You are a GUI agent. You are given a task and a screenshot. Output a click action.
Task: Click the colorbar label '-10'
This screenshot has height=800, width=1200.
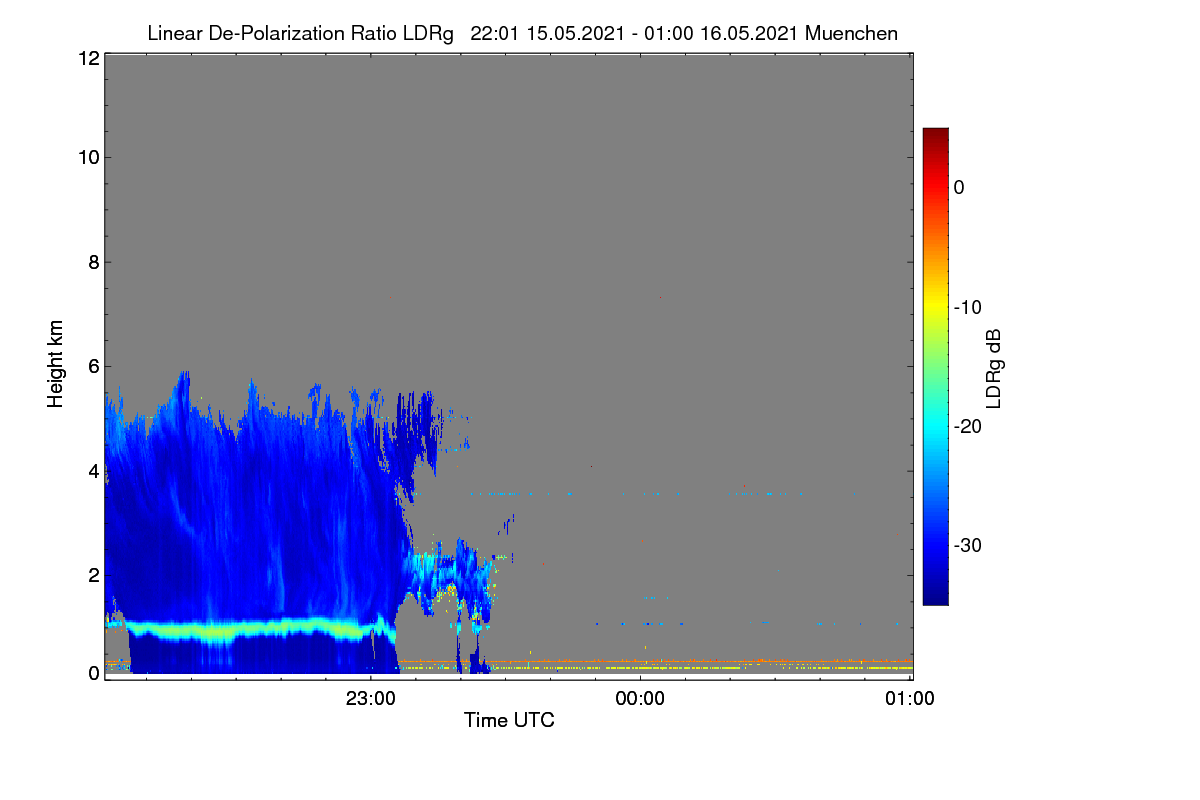[968, 307]
